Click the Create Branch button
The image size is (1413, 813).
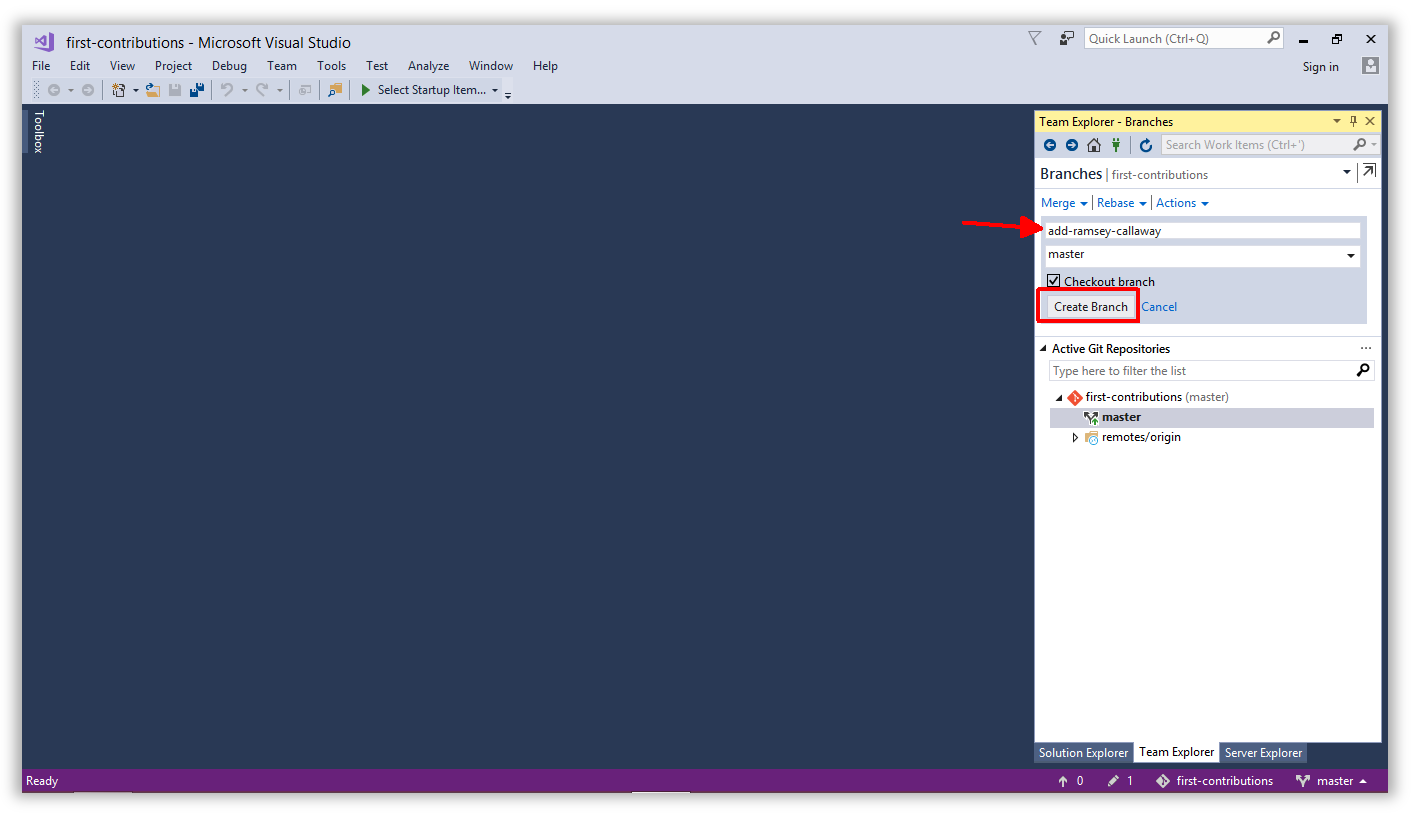1088,306
